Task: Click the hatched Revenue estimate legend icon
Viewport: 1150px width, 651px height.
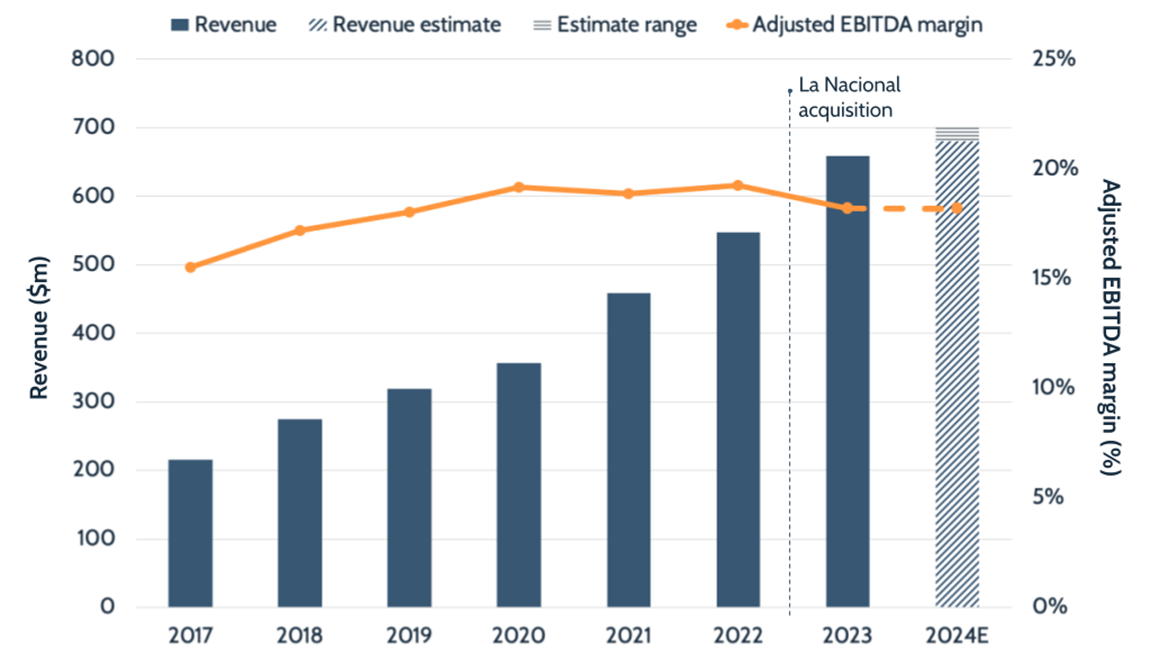Action: pyautogui.click(x=314, y=25)
